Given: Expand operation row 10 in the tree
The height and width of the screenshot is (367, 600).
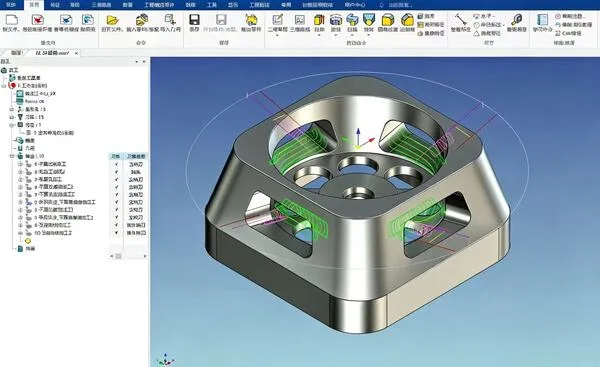Looking at the screenshot, I should 20,233.
